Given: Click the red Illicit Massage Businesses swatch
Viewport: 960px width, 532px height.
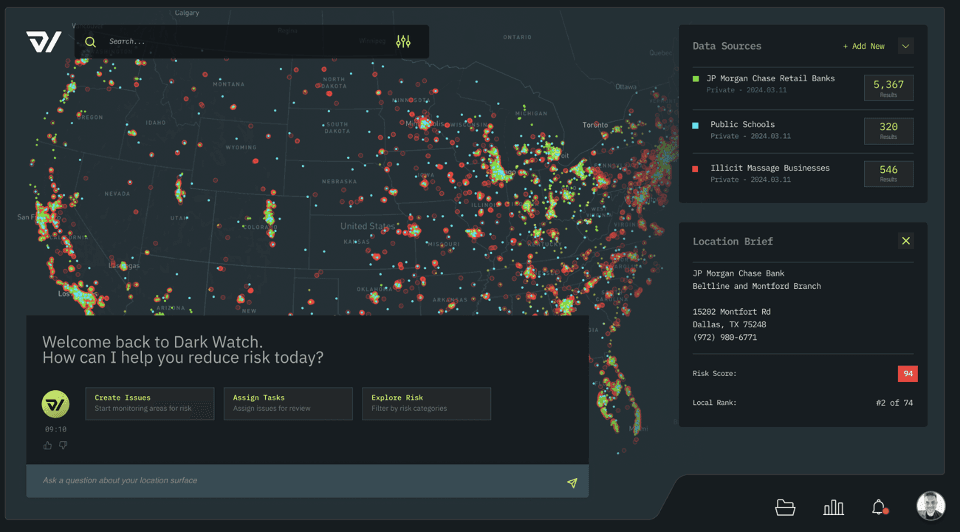Looking at the screenshot, I should pos(696,169).
